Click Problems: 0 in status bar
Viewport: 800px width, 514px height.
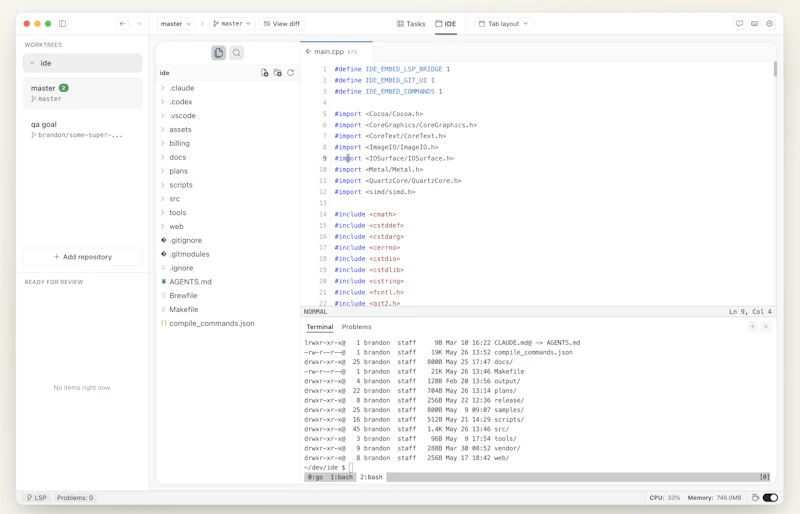75,498
